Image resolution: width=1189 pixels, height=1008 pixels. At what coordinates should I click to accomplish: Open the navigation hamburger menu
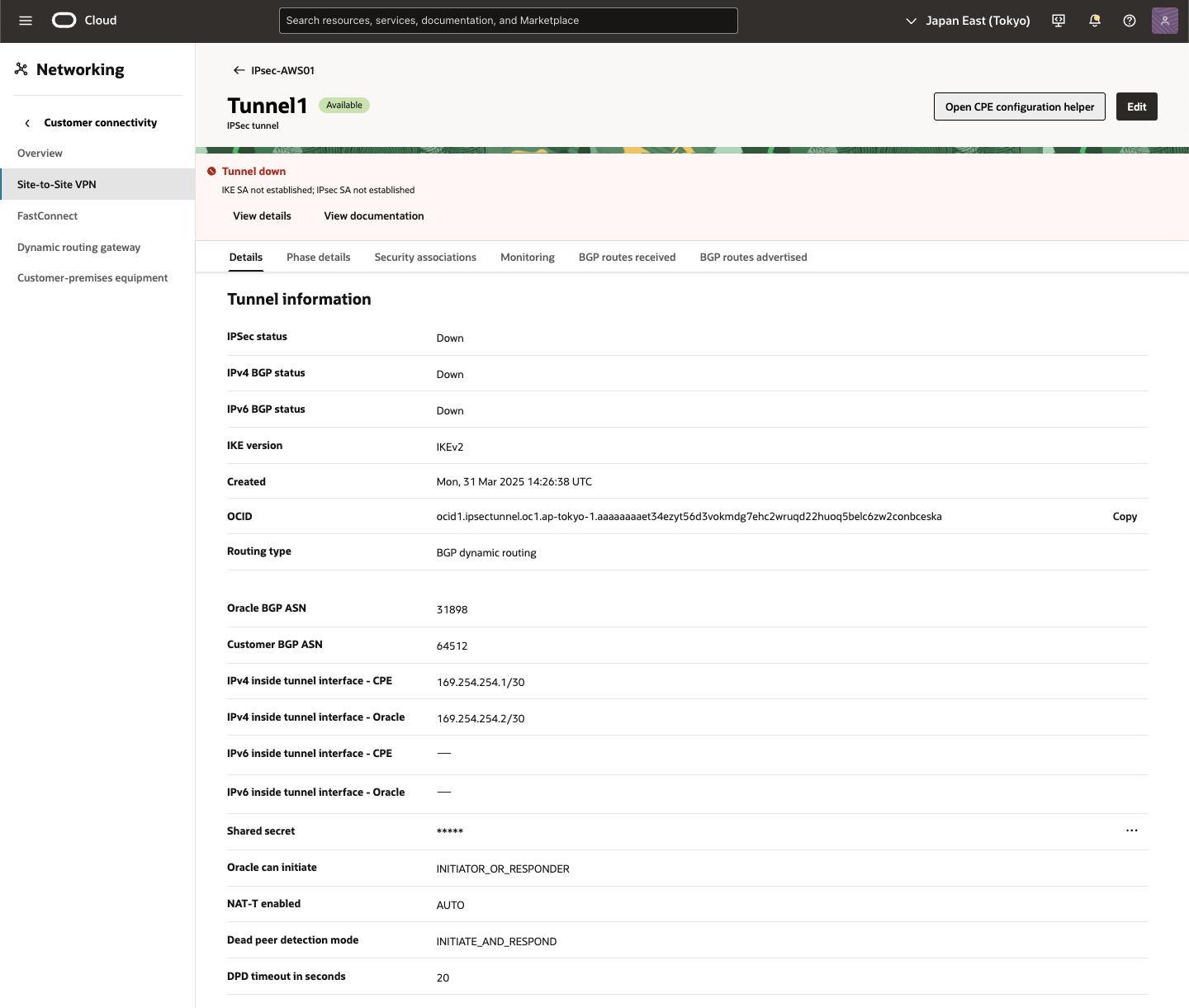[25, 21]
